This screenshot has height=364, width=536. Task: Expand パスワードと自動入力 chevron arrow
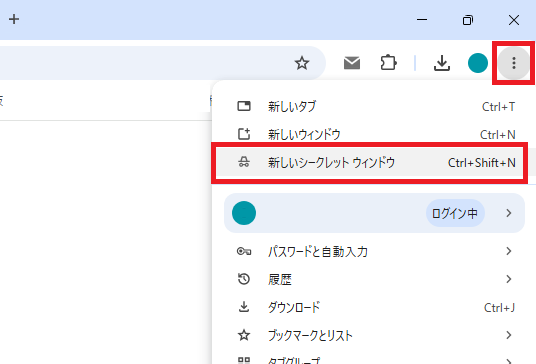[x=509, y=251]
